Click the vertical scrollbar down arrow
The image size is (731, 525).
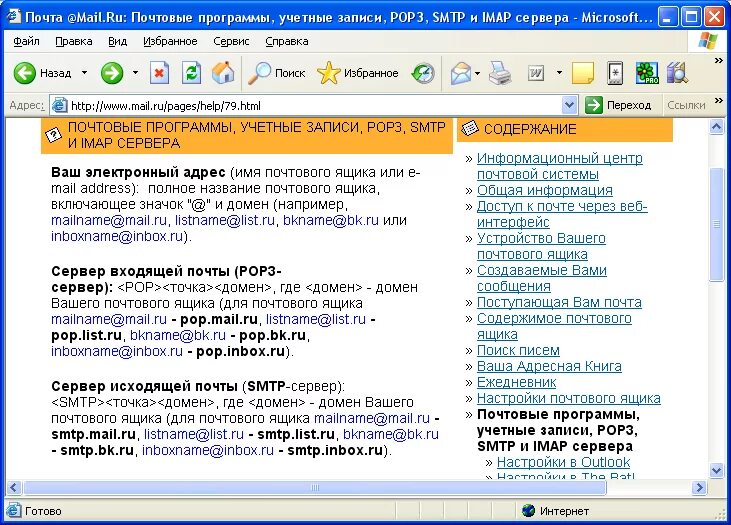[x=717, y=470]
